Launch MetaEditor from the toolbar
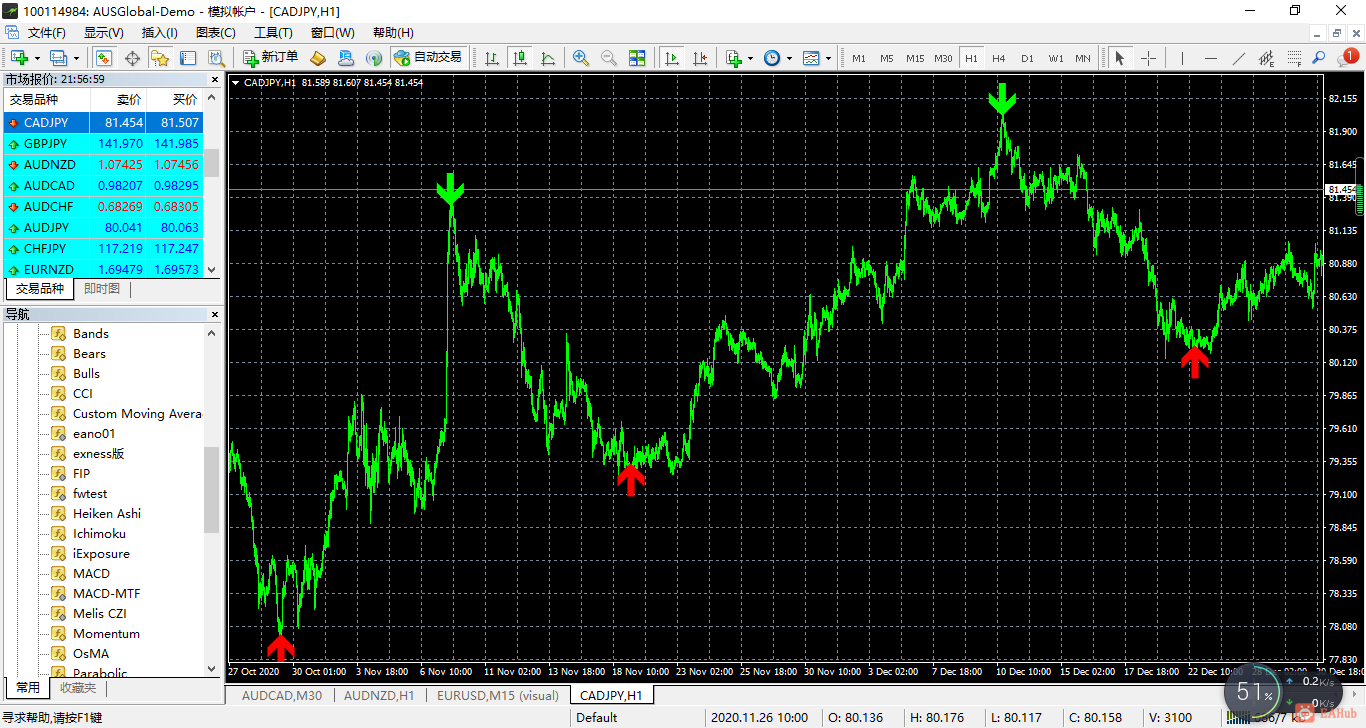1366x728 pixels. click(x=318, y=58)
